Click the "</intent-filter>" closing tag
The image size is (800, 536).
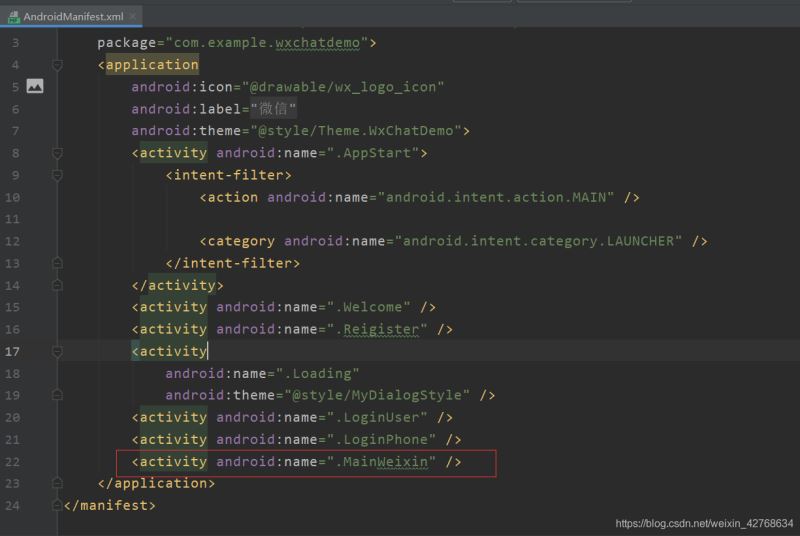(233, 263)
